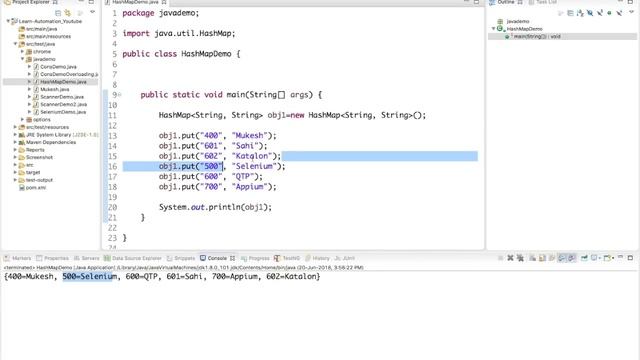Pin the Console icon

pyautogui.click(x=584, y=258)
